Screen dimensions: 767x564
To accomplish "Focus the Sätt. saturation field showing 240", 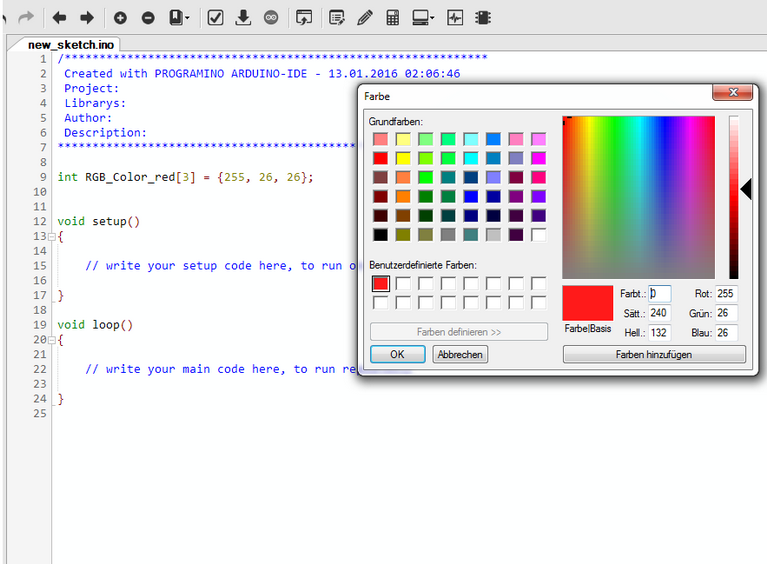I will (x=659, y=313).
